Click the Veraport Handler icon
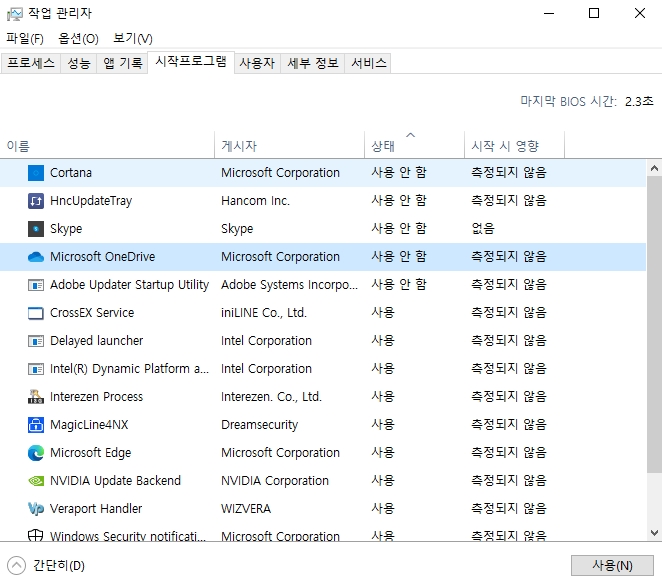The width and height of the screenshot is (662, 587). click(x=36, y=508)
